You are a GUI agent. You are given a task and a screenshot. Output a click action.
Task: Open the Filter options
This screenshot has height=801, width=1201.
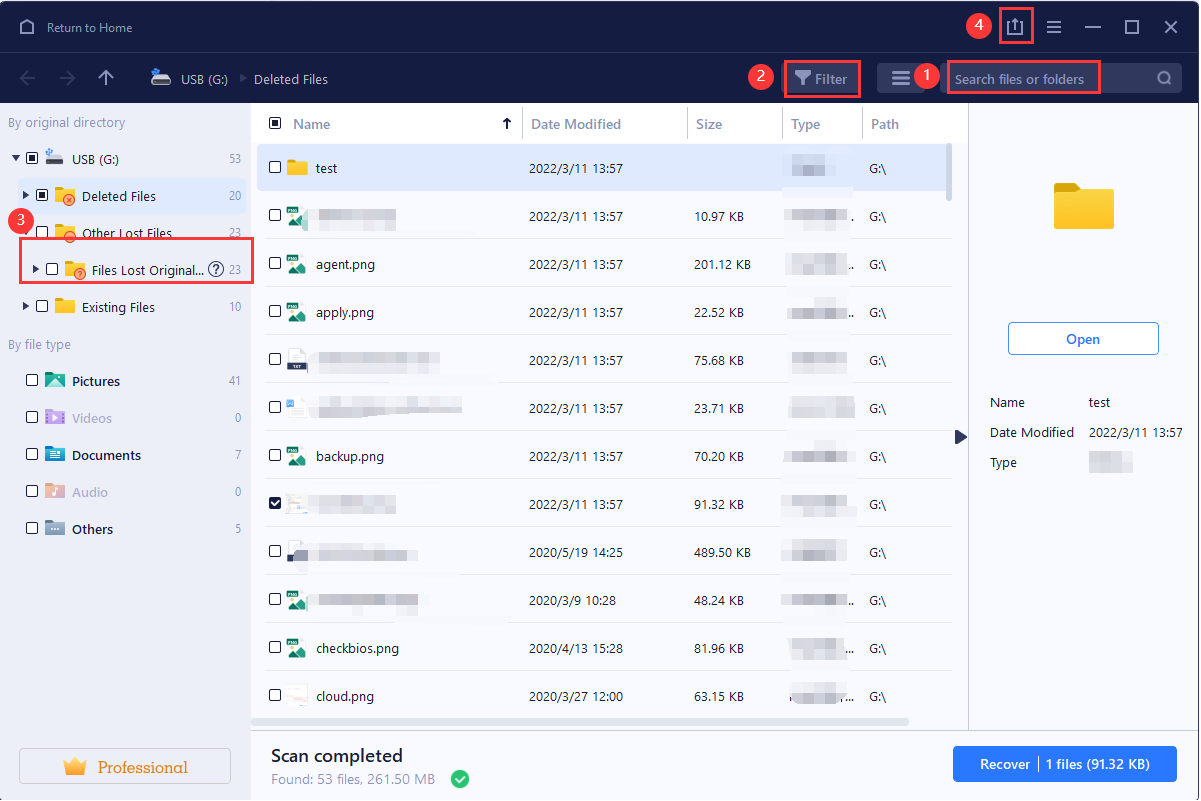[822, 77]
